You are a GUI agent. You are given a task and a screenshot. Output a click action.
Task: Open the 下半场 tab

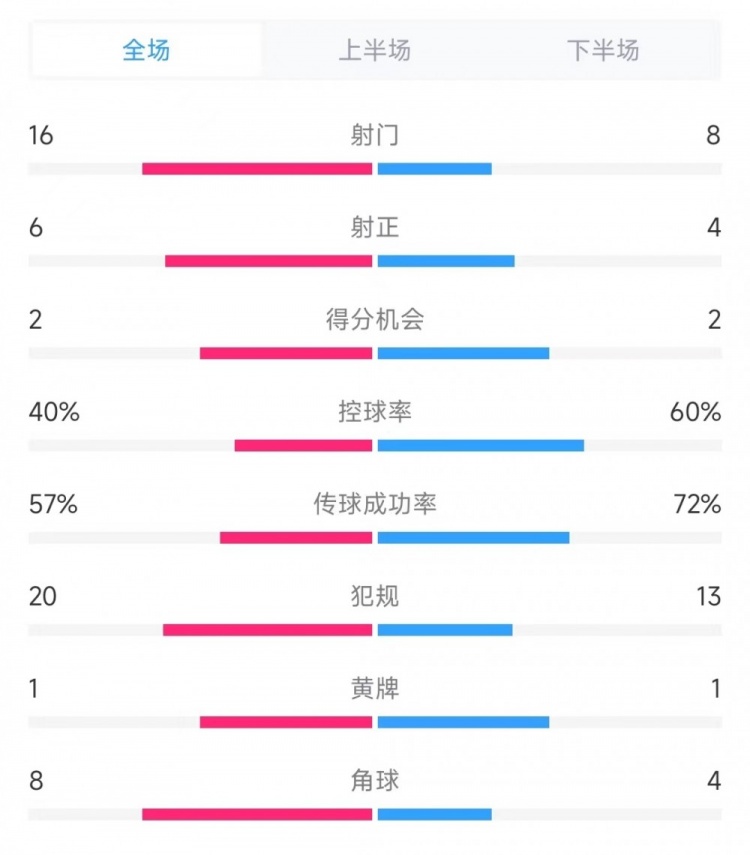coord(603,50)
